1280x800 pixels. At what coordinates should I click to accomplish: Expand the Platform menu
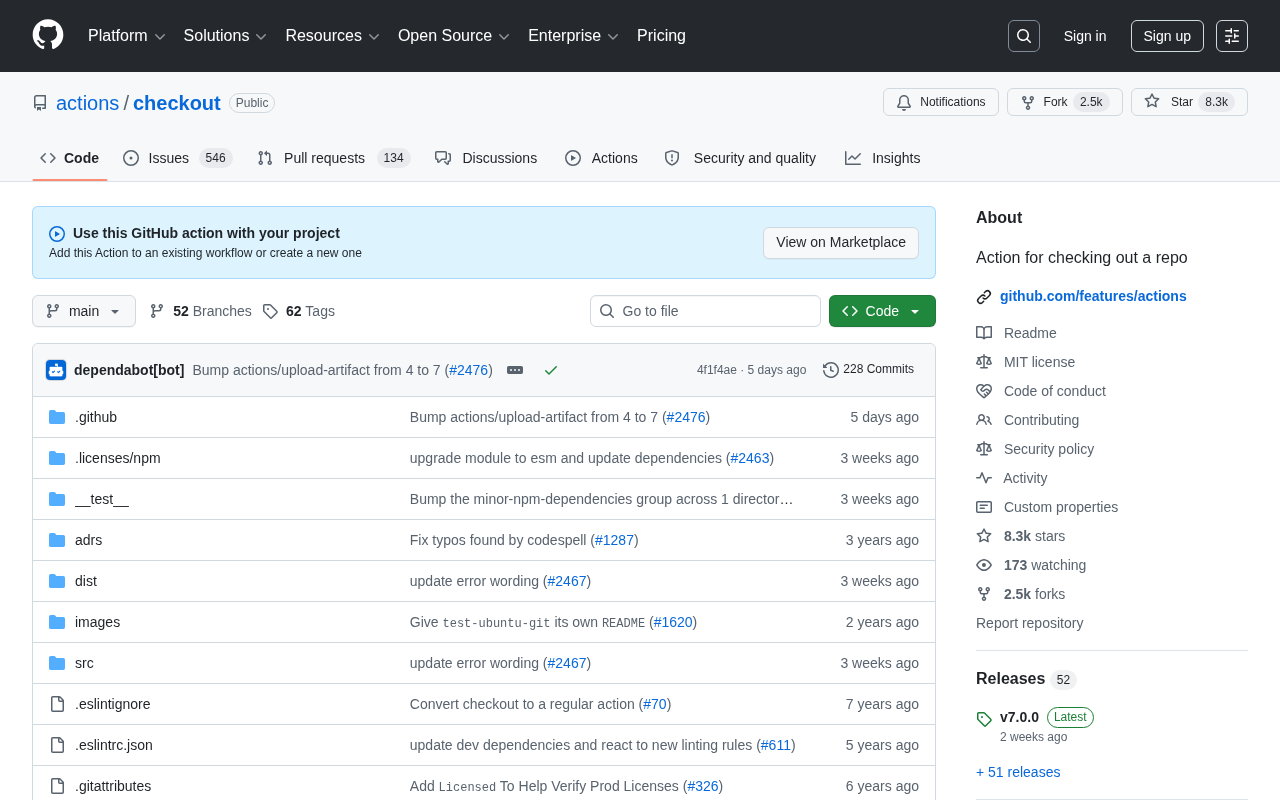tap(126, 36)
